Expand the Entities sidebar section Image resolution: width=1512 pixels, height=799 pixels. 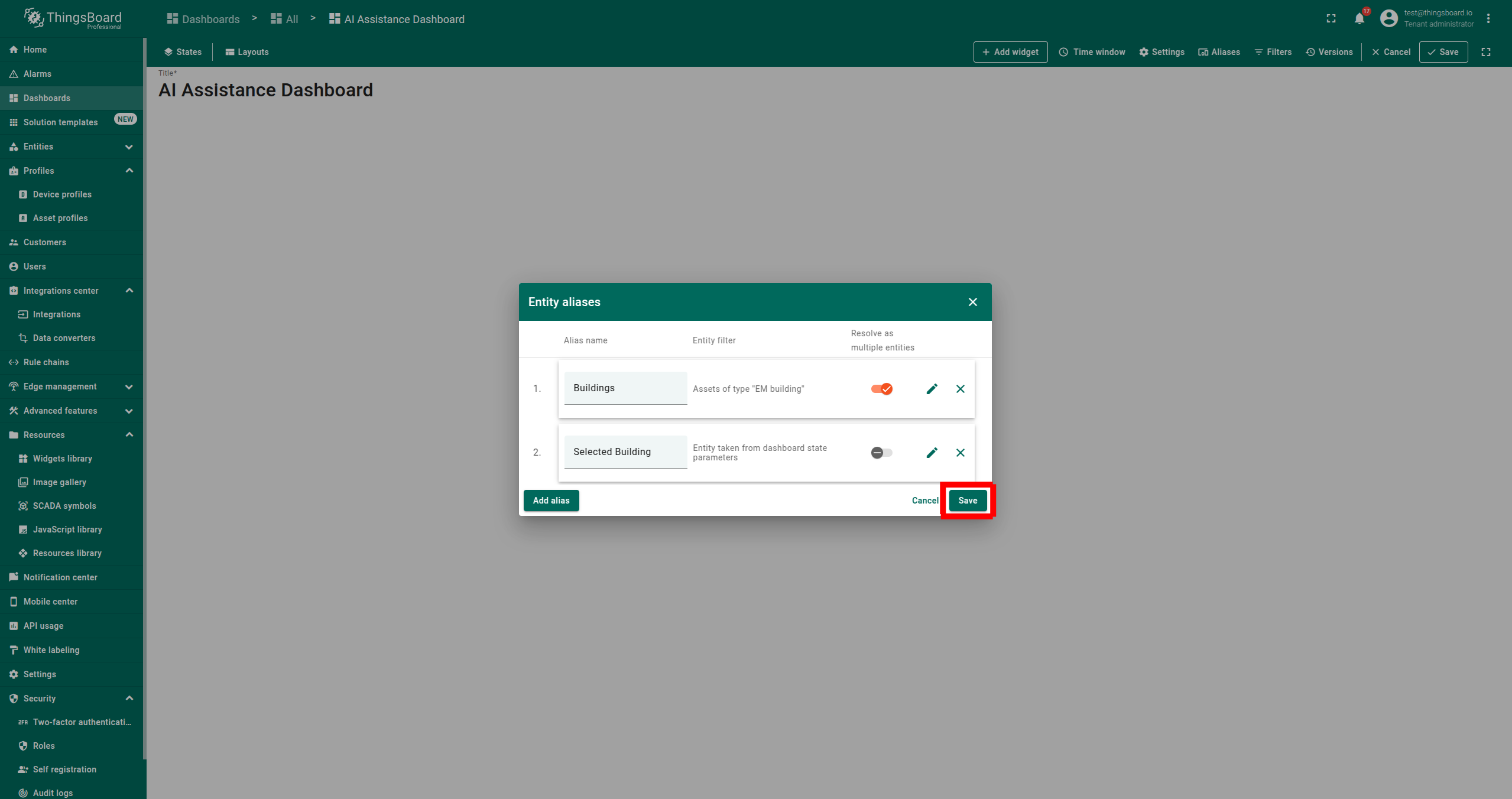click(x=129, y=147)
